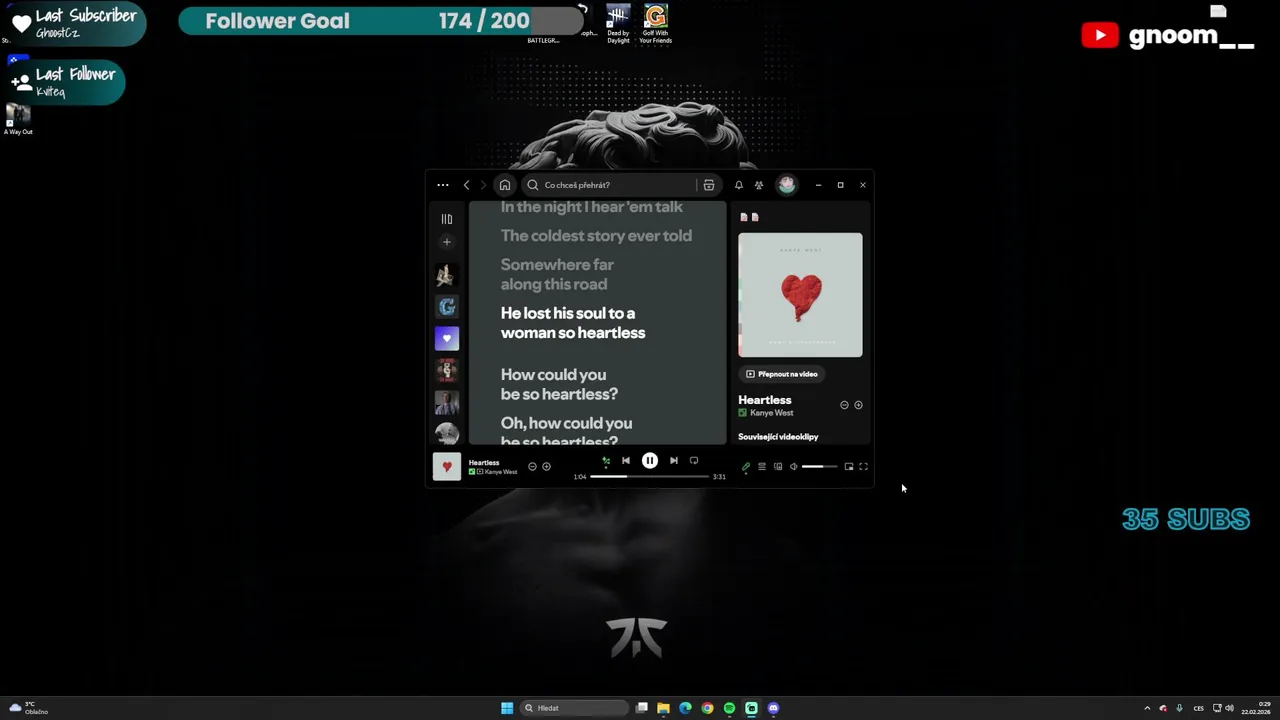Screen dimensions: 1280x720
Task: Show hidden system tray icons
Action: [x=1147, y=708]
